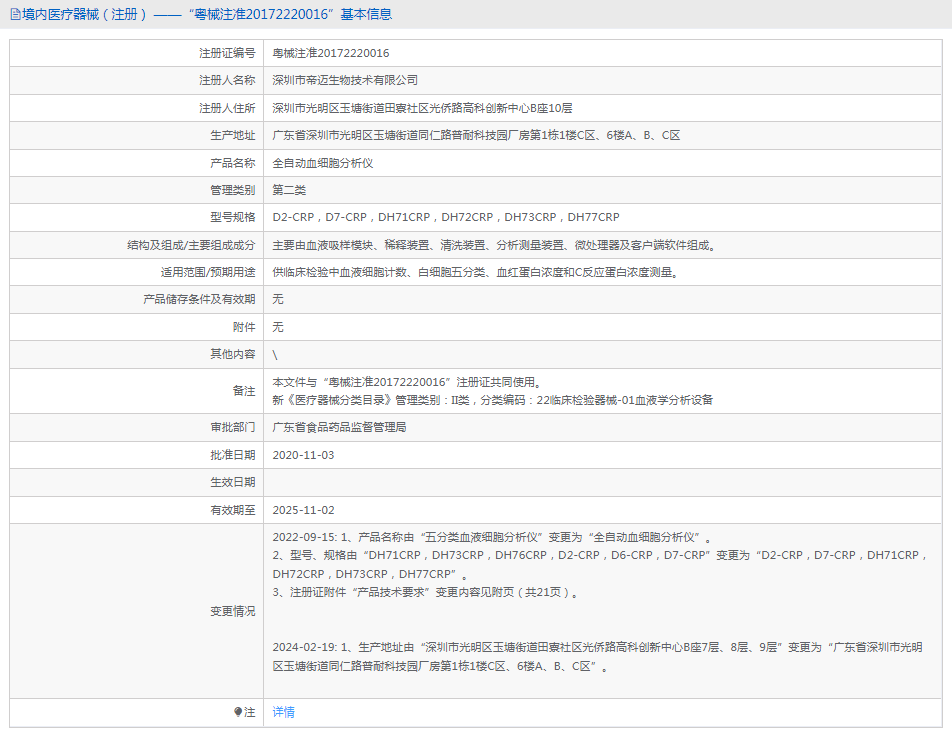
Task: Click the 变更情况 label
Action: click(233, 611)
